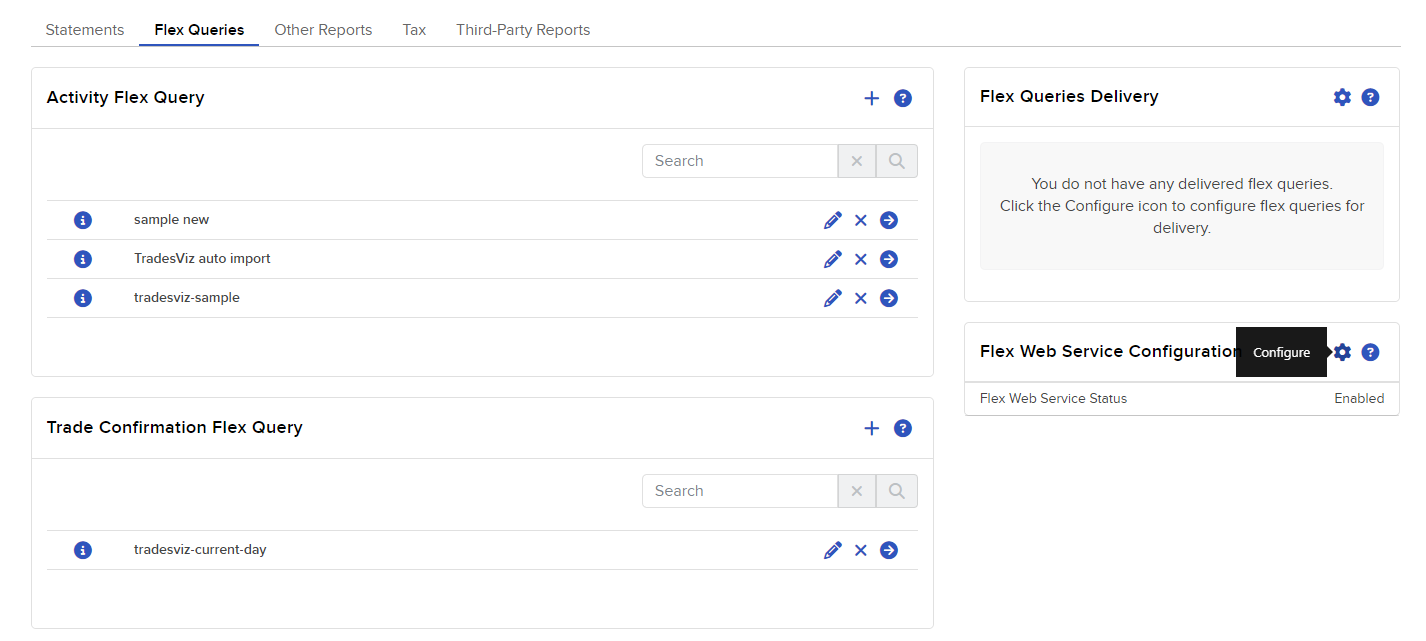Edit the 'tradesviz-current-day' query
Image resolution: width=1426 pixels, height=641 pixels.
pos(833,550)
